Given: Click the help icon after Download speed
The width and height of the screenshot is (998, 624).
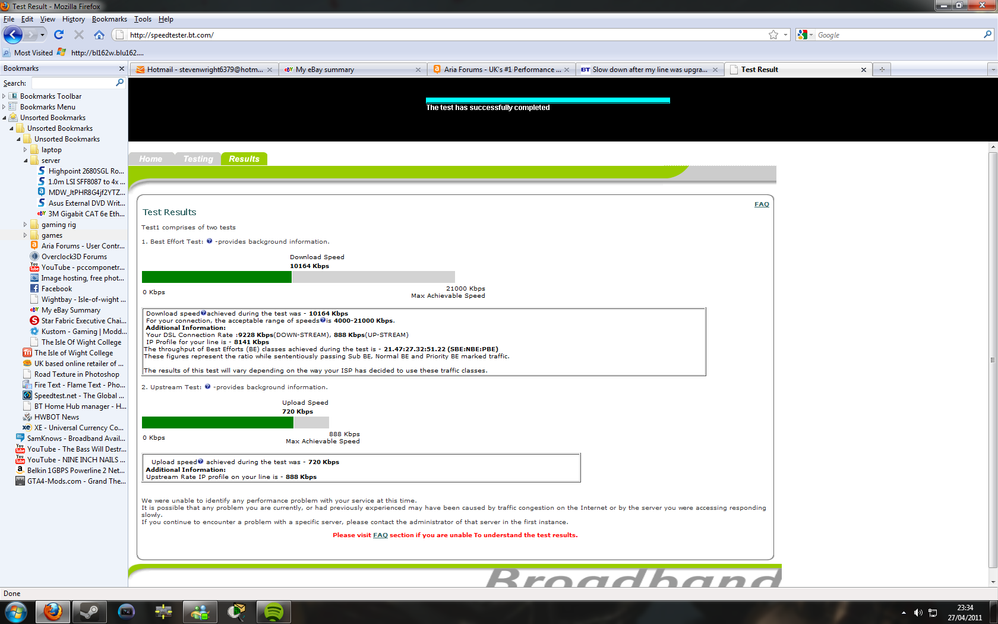Looking at the screenshot, I should [204, 313].
